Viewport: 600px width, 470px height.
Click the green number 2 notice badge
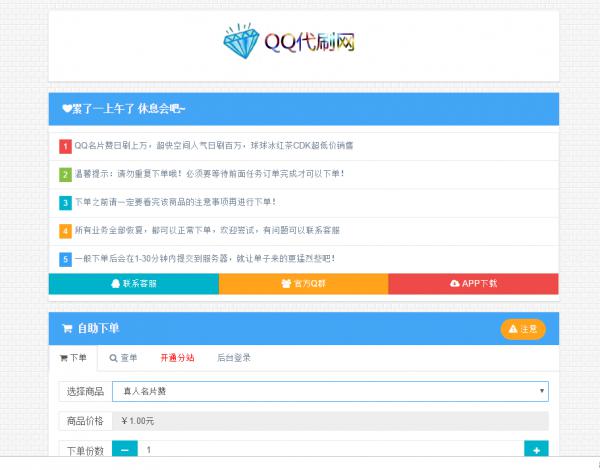click(65, 174)
